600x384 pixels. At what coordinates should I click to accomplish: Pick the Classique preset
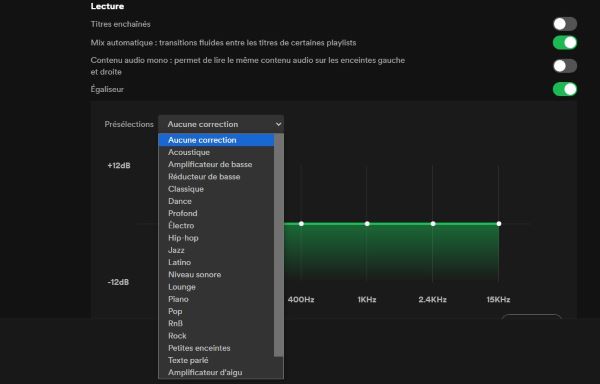(x=216, y=189)
